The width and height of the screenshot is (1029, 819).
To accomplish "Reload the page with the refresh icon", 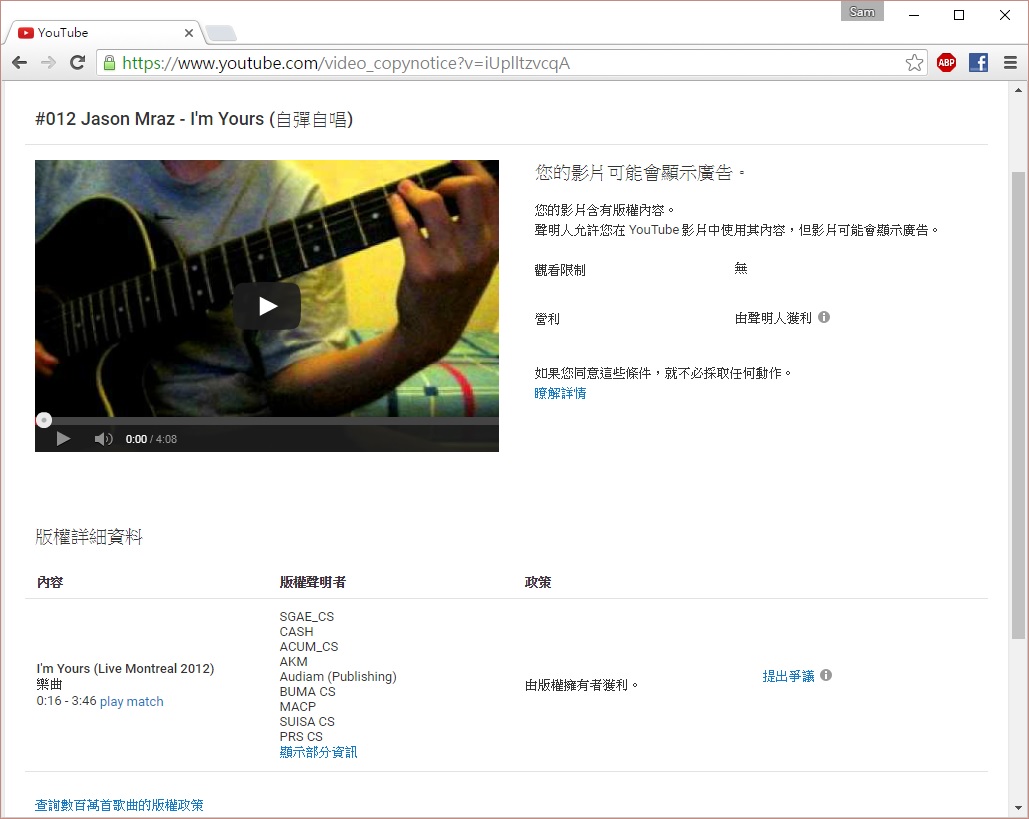I will point(77,63).
